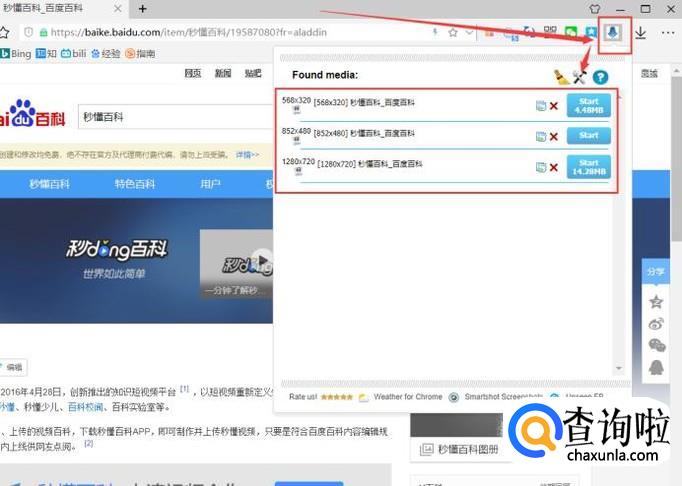682x486 pixels.
Task: Play the 秒懂百科 intro video thumbnail
Action: pyautogui.click(x=236, y=264)
